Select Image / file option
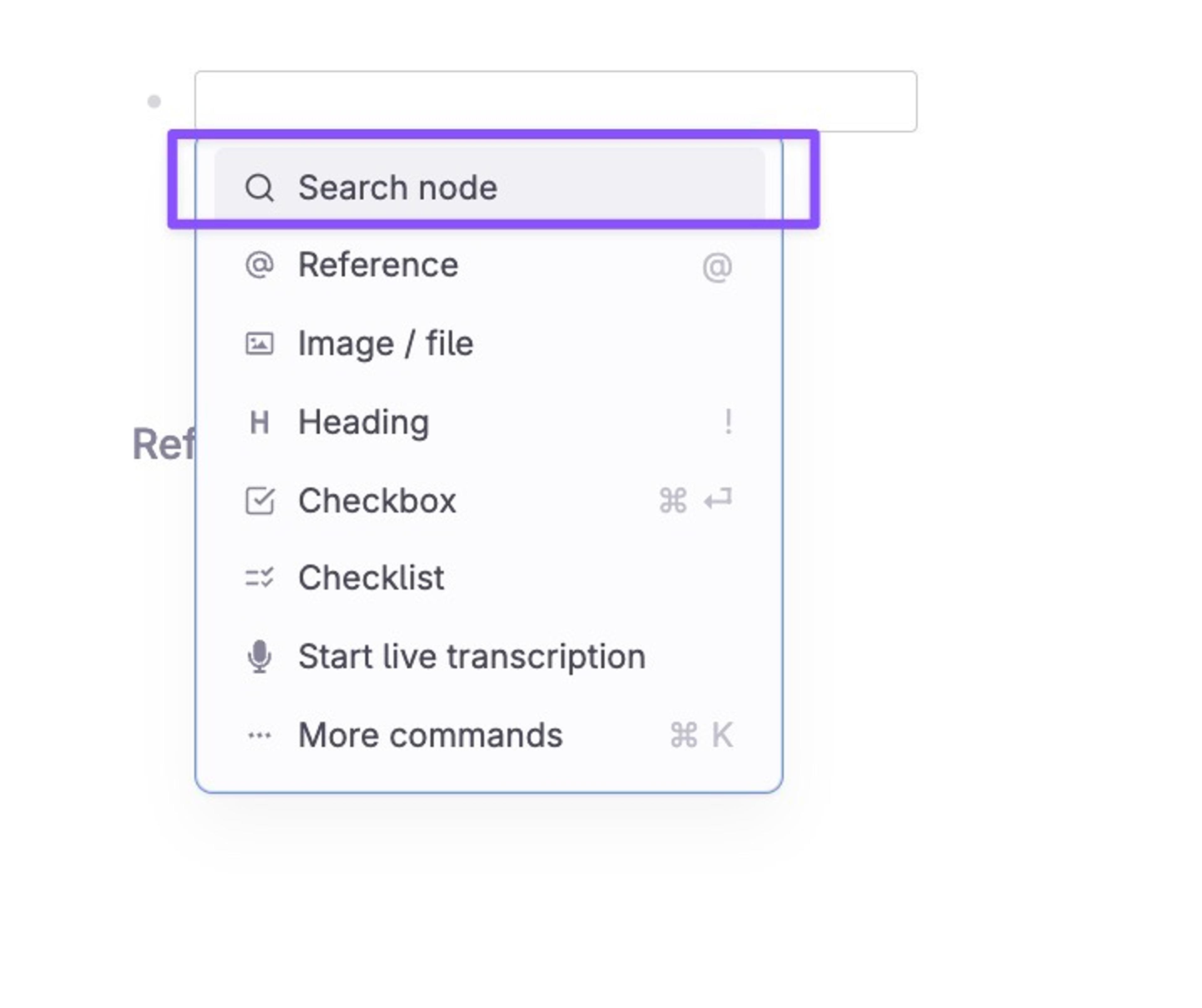This screenshot has height=1008, width=1202. [489, 344]
